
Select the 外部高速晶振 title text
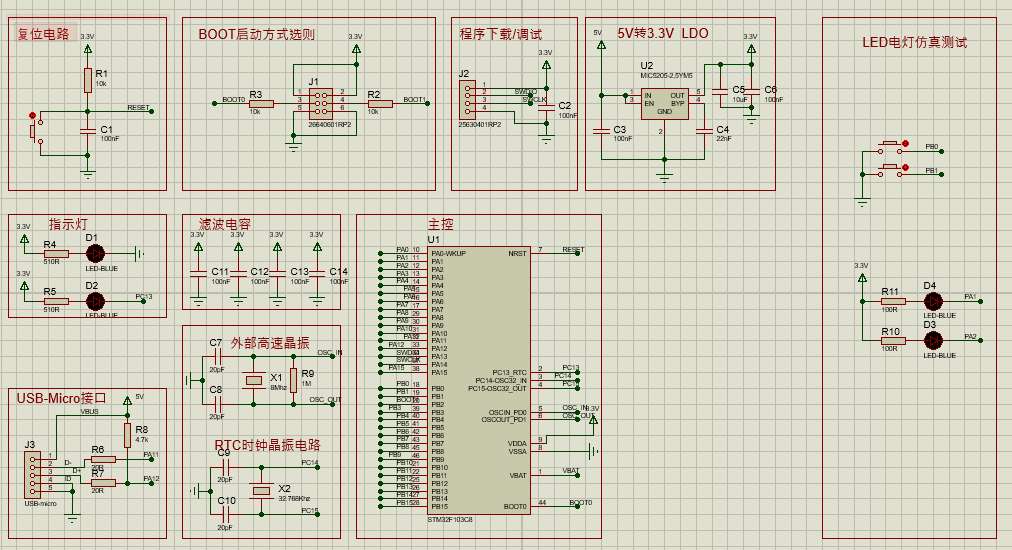(x=270, y=343)
